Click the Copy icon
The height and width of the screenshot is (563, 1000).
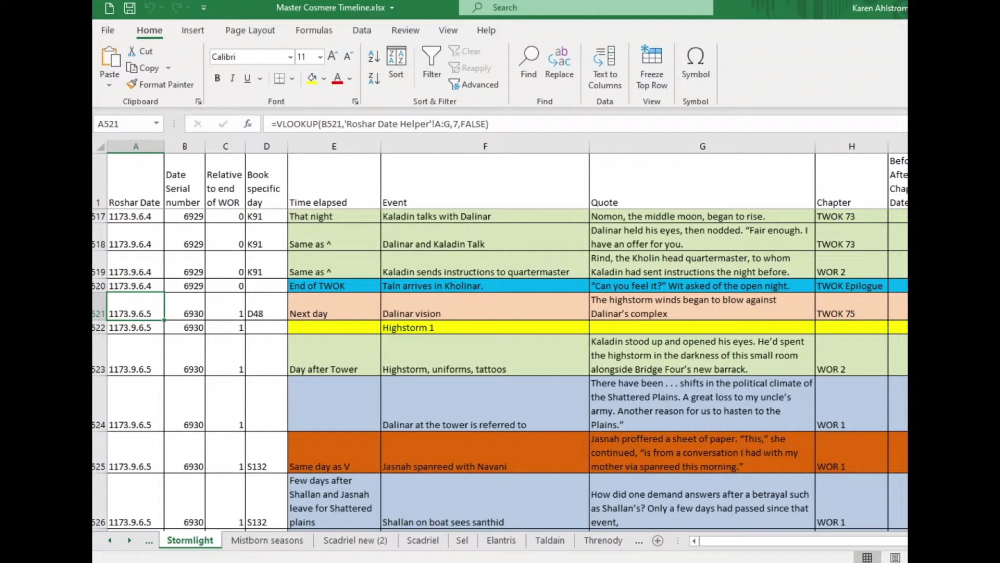click(x=132, y=68)
